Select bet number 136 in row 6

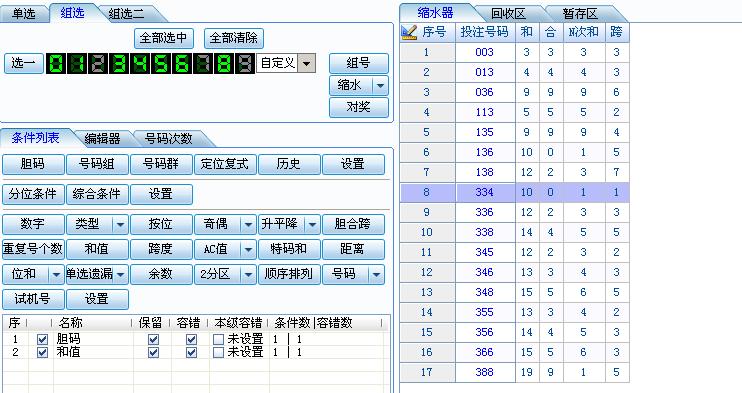485,152
